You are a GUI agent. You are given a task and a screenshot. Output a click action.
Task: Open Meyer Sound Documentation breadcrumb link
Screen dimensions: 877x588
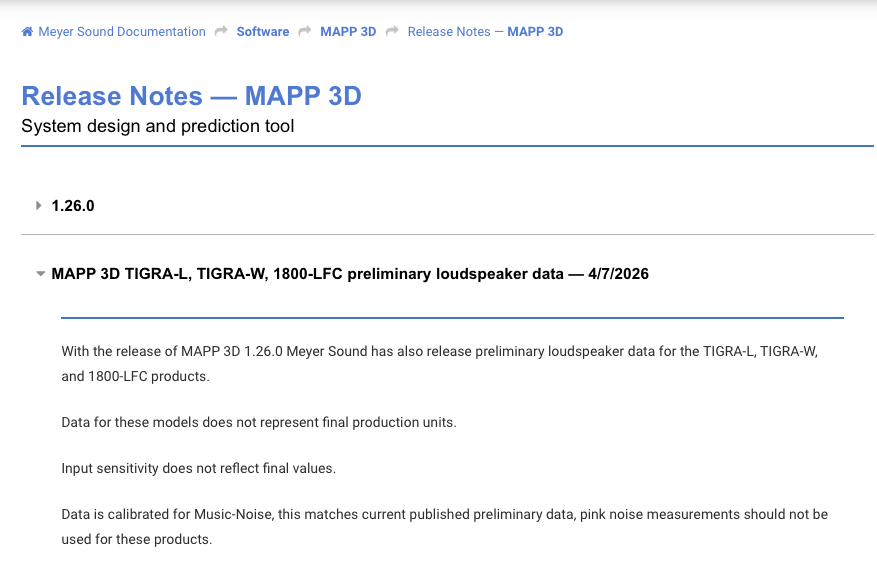121,32
